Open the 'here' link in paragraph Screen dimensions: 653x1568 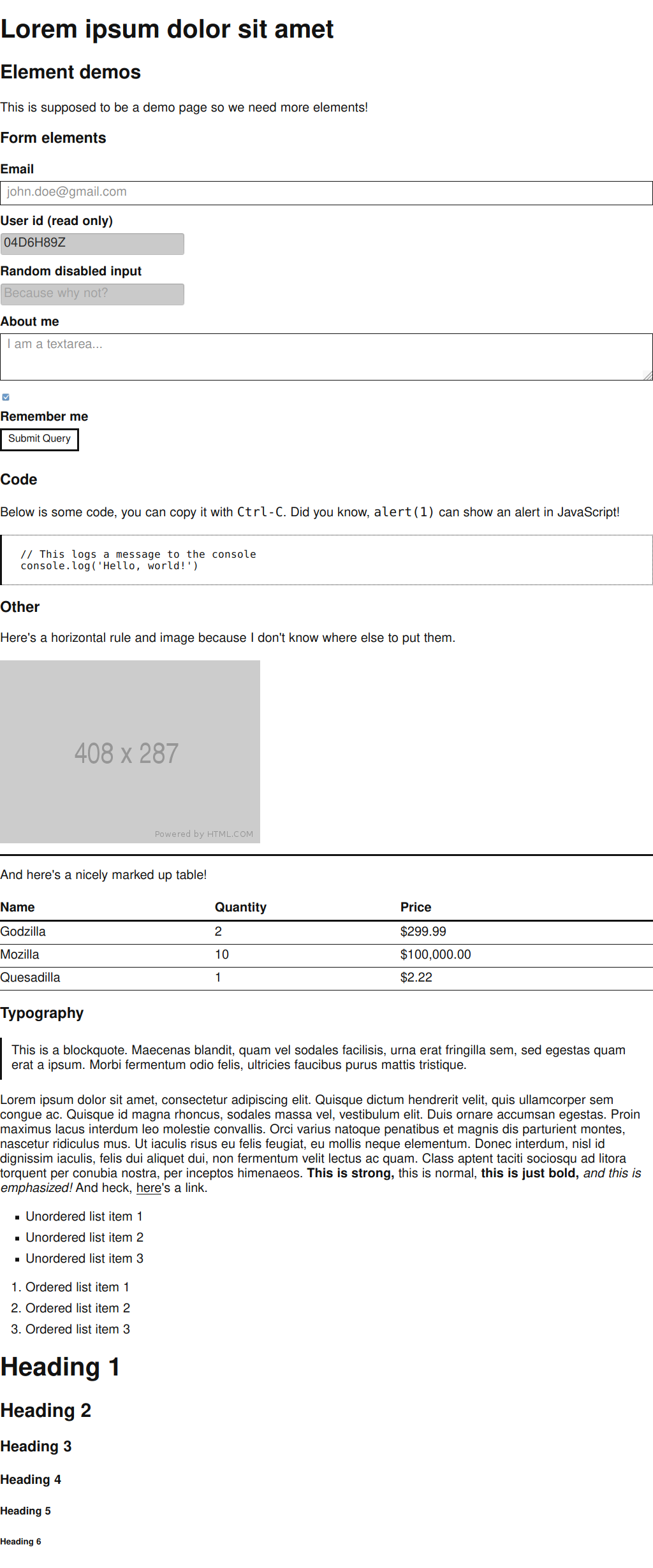pos(149,1187)
